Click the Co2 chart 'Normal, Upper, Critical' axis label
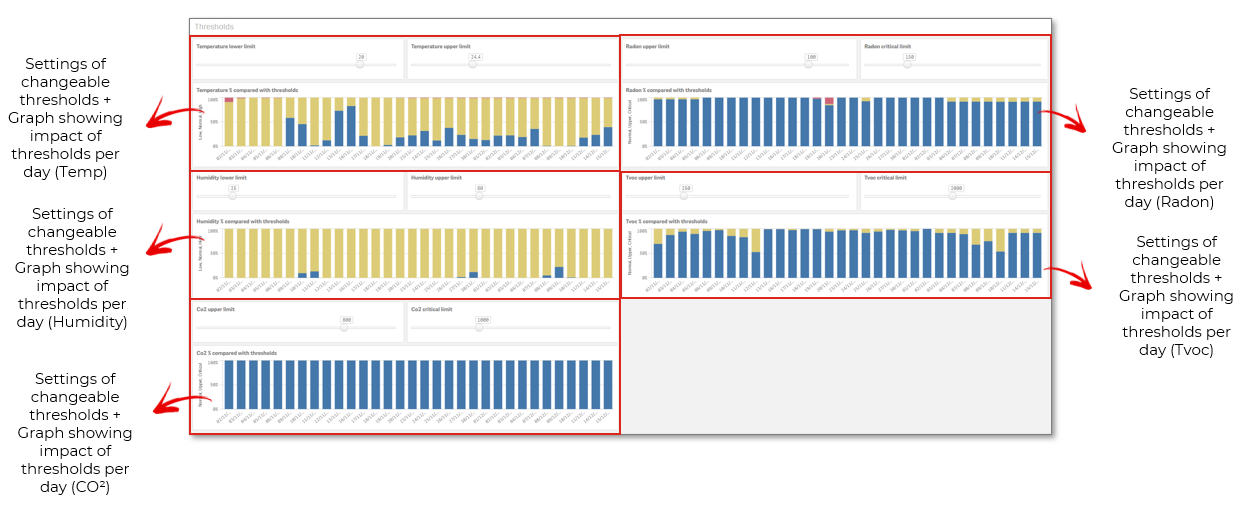This screenshot has height=511, width=1251. pyautogui.click(x=201, y=385)
